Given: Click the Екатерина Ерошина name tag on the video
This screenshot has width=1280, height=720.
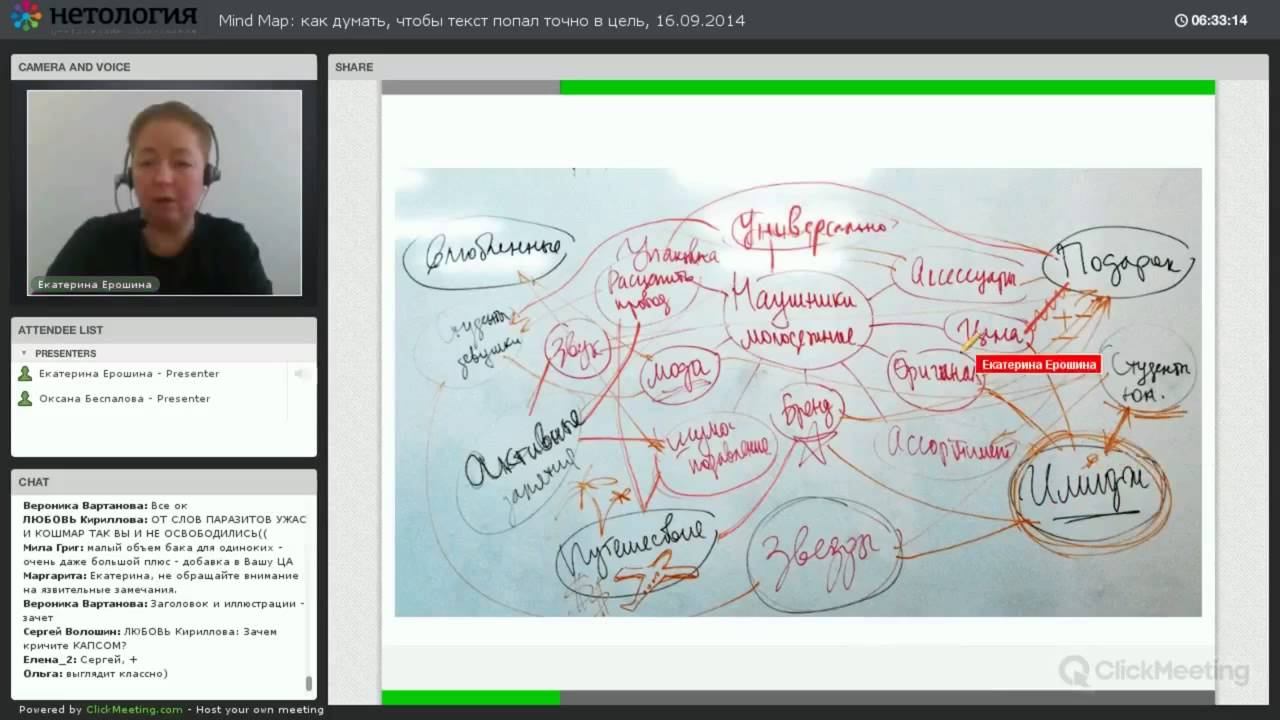Looking at the screenshot, I should (95, 285).
